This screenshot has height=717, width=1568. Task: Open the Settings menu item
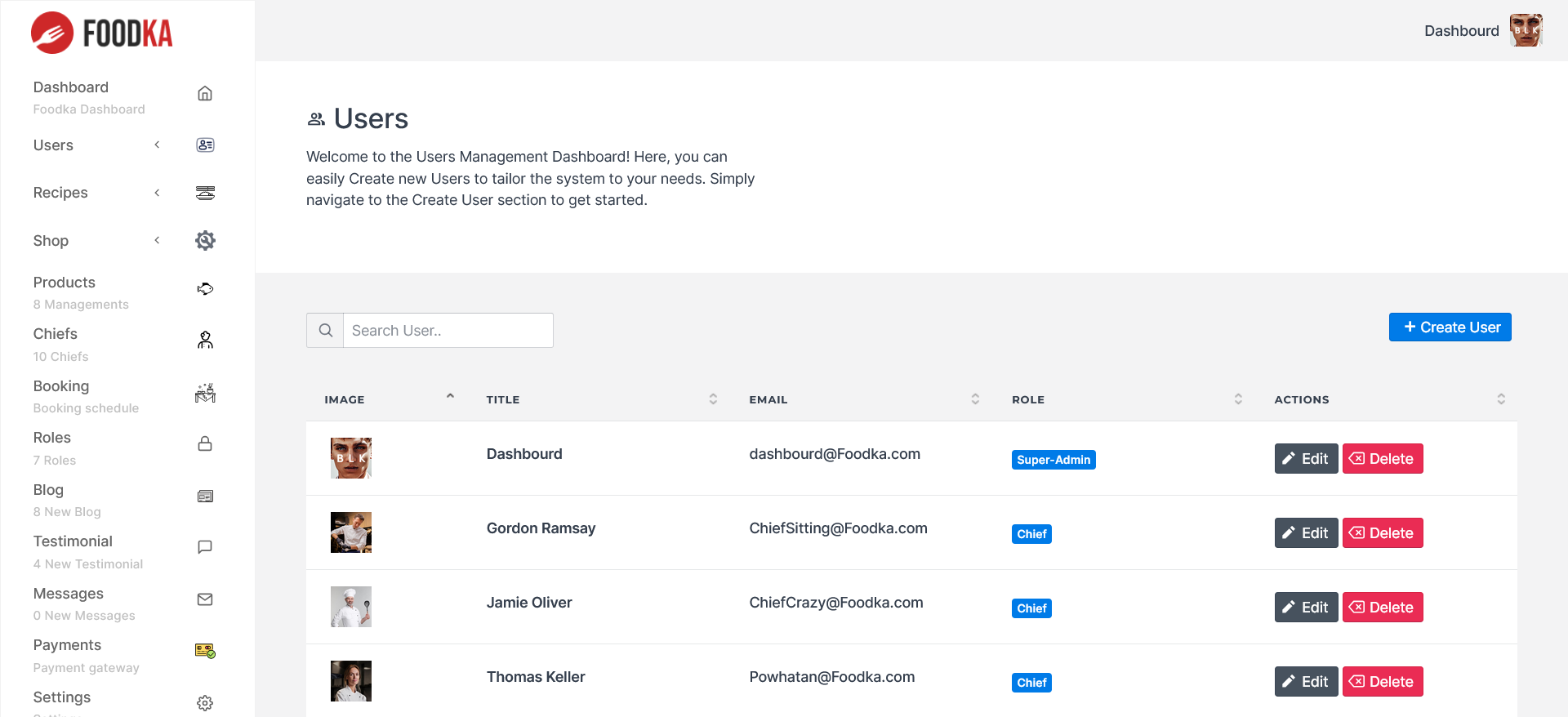pyautogui.click(x=62, y=697)
